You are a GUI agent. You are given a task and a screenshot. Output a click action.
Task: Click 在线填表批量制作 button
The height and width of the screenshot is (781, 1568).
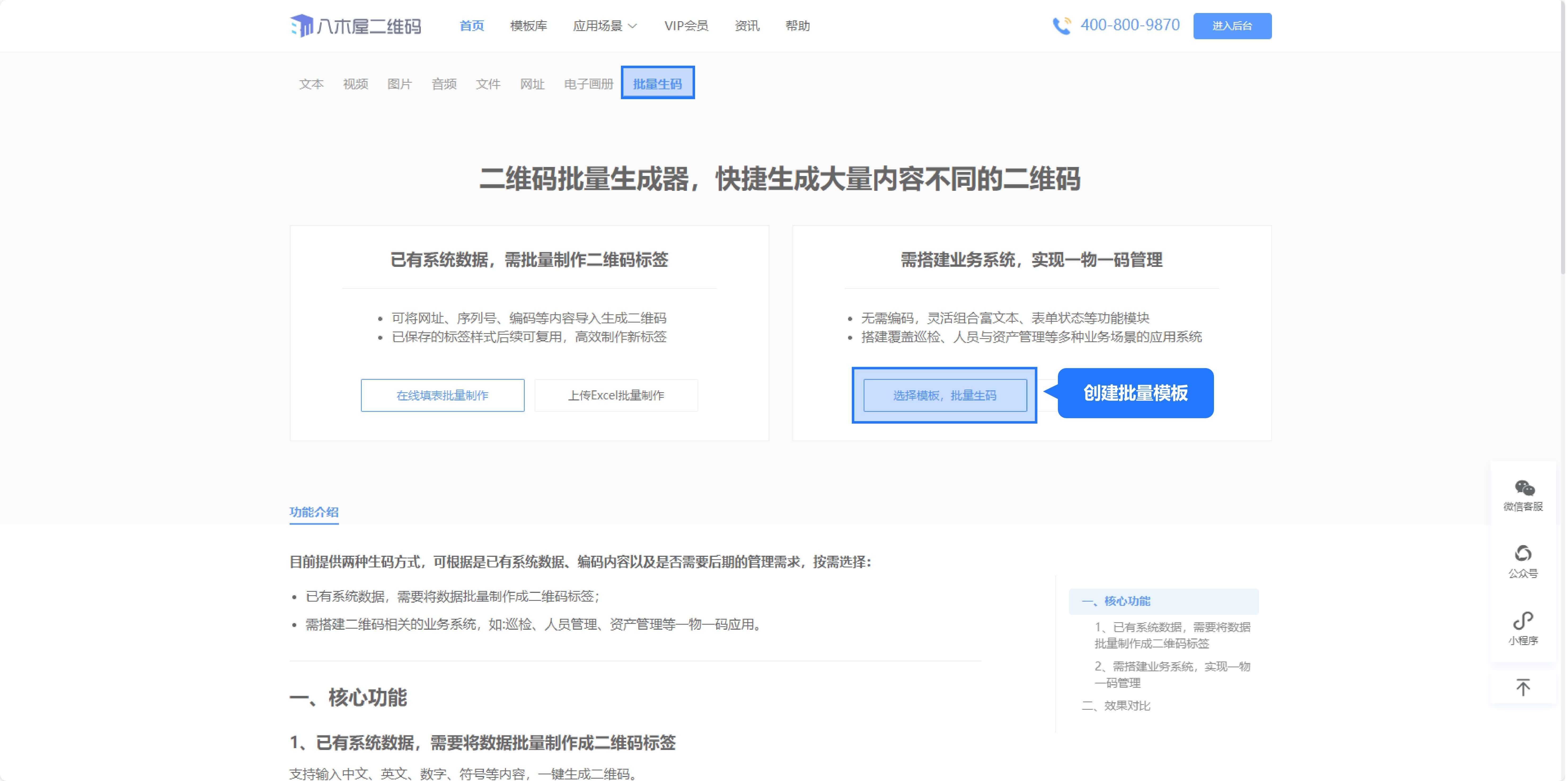click(x=443, y=395)
